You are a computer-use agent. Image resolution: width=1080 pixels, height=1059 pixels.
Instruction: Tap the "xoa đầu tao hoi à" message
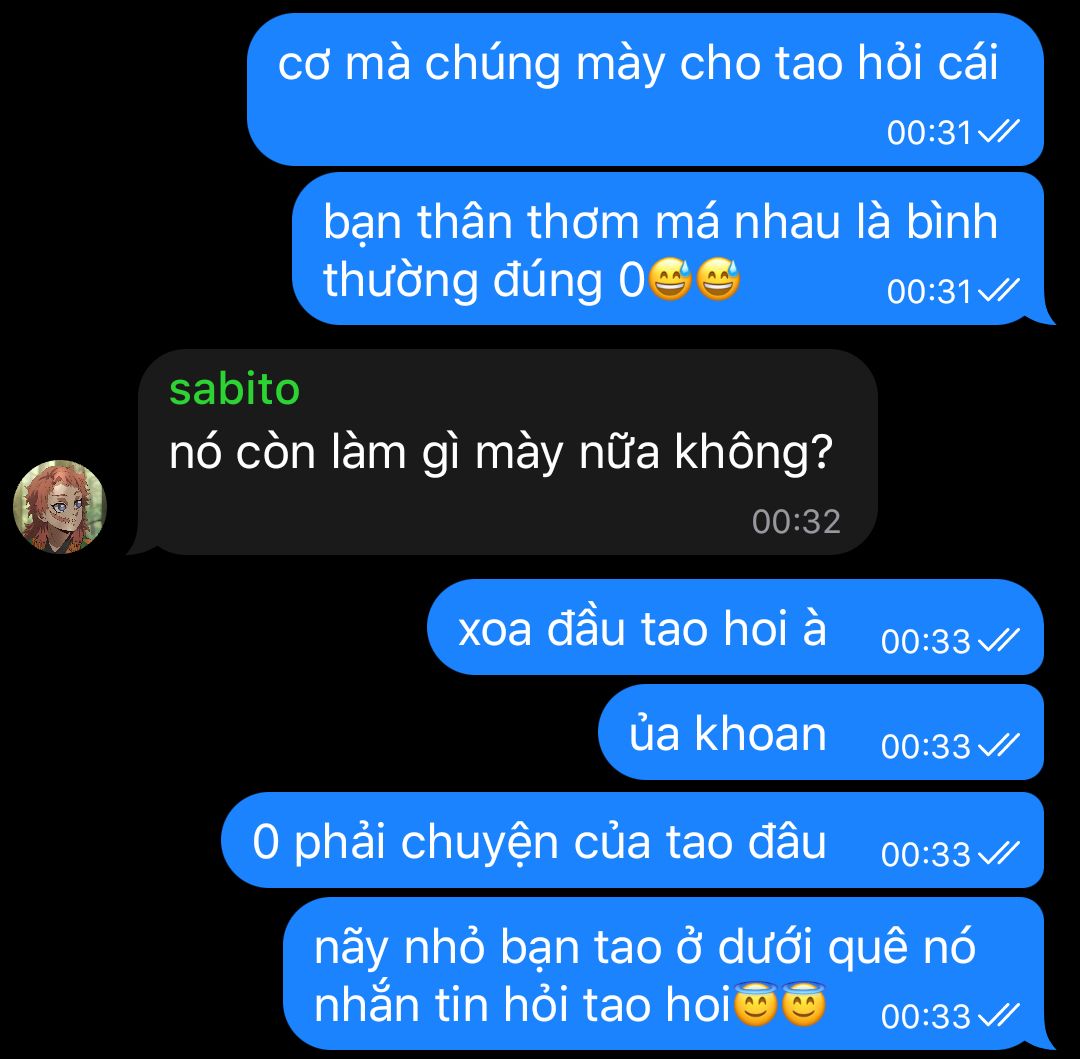(x=736, y=627)
